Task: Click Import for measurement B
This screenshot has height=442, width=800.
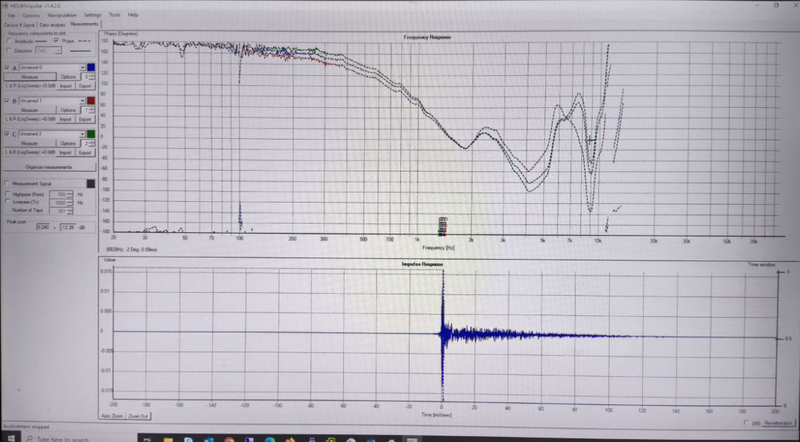Action: 66,119
